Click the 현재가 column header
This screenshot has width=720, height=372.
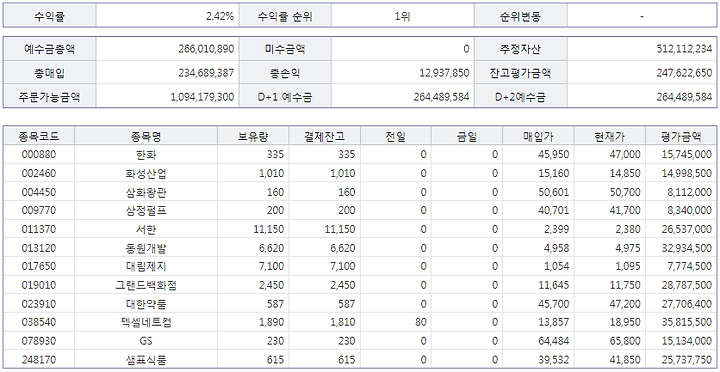[x=609, y=136]
